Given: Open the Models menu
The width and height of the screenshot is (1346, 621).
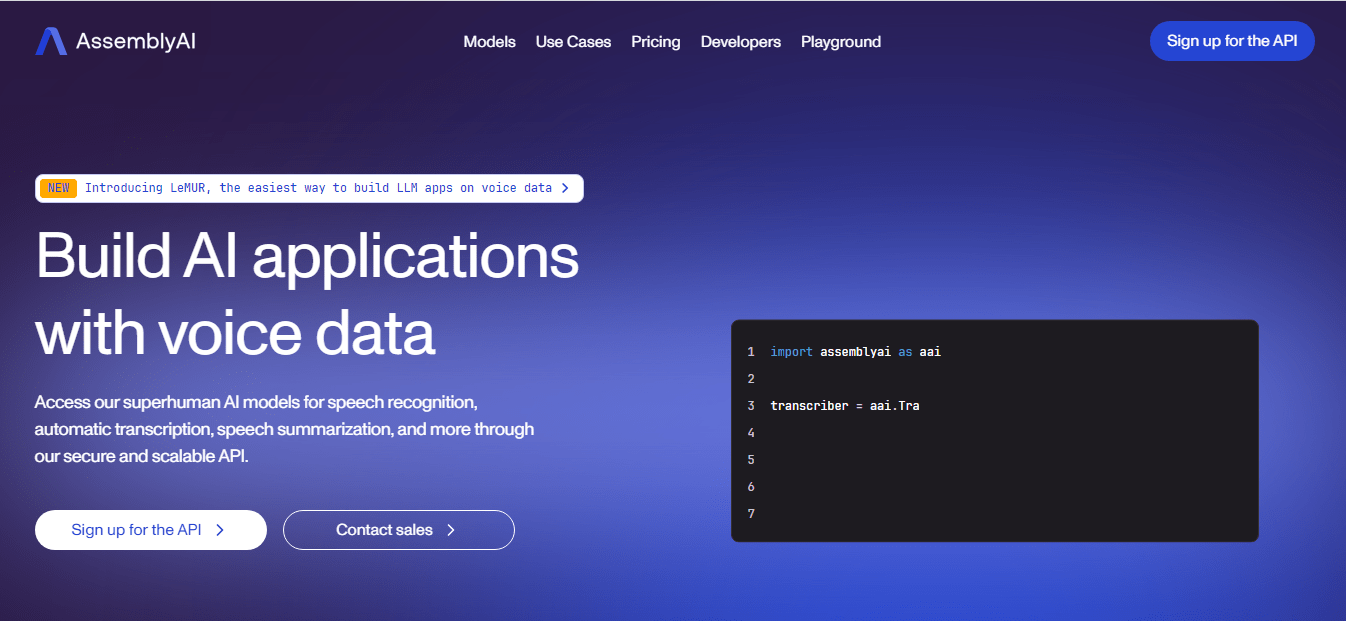Looking at the screenshot, I should click(490, 42).
